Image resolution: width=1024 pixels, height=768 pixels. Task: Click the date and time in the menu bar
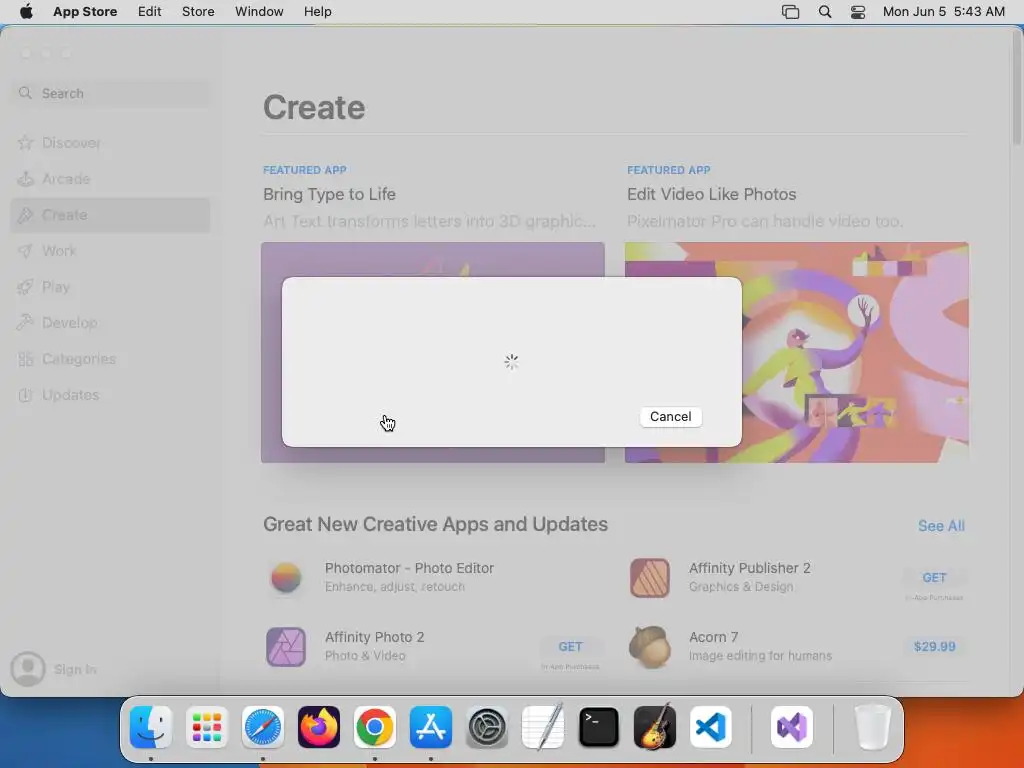point(944,12)
